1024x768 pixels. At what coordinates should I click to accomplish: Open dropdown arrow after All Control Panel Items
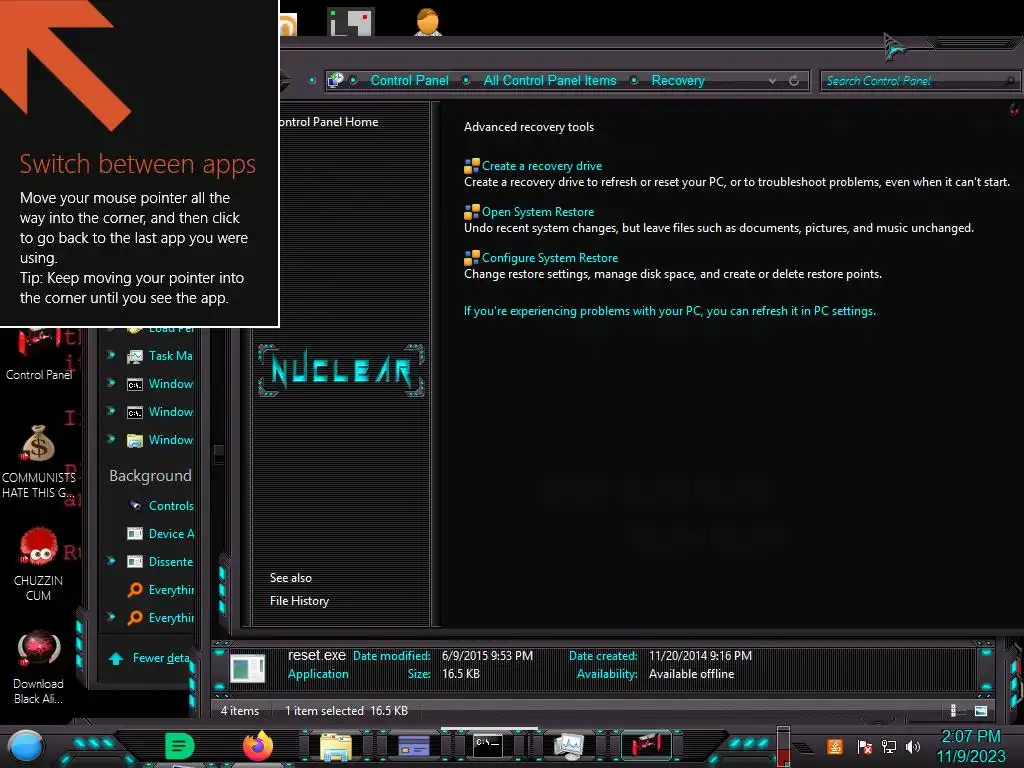point(633,80)
